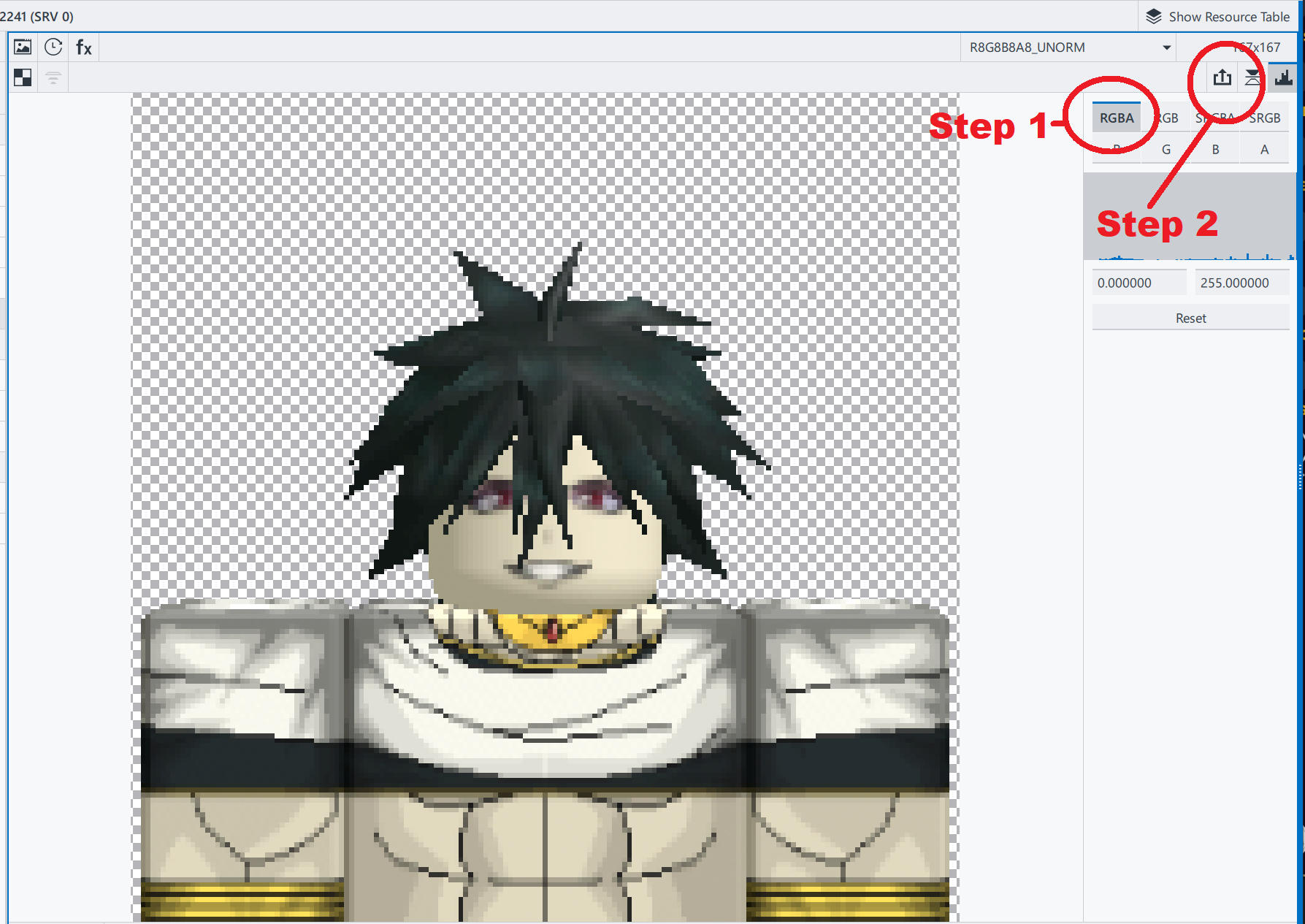Click the 167x167 texture size text
1305x924 pixels.
1257,47
